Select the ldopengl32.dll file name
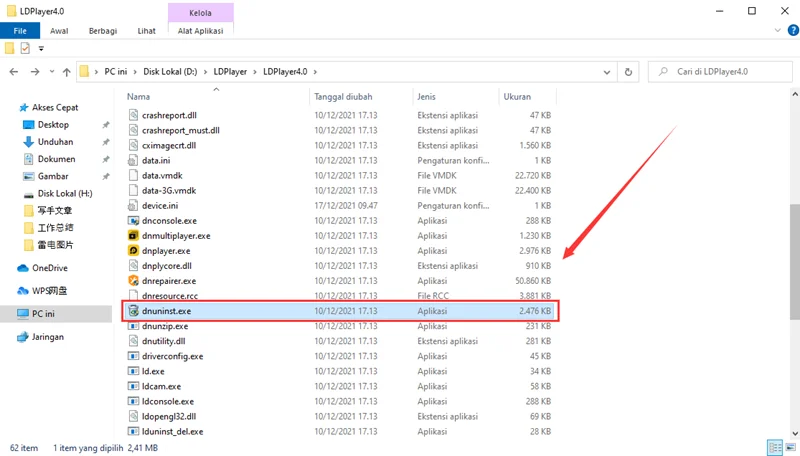 [169, 417]
